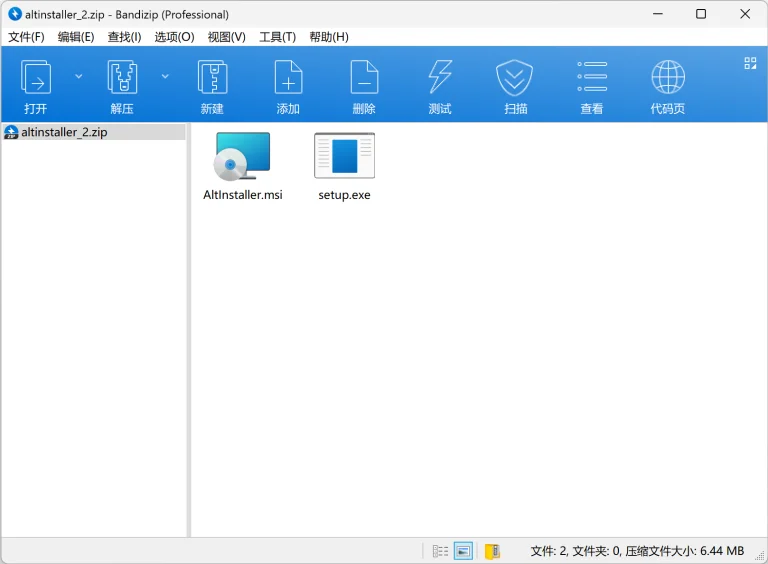Switch to large icon view in status bar

tap(463, 551)
